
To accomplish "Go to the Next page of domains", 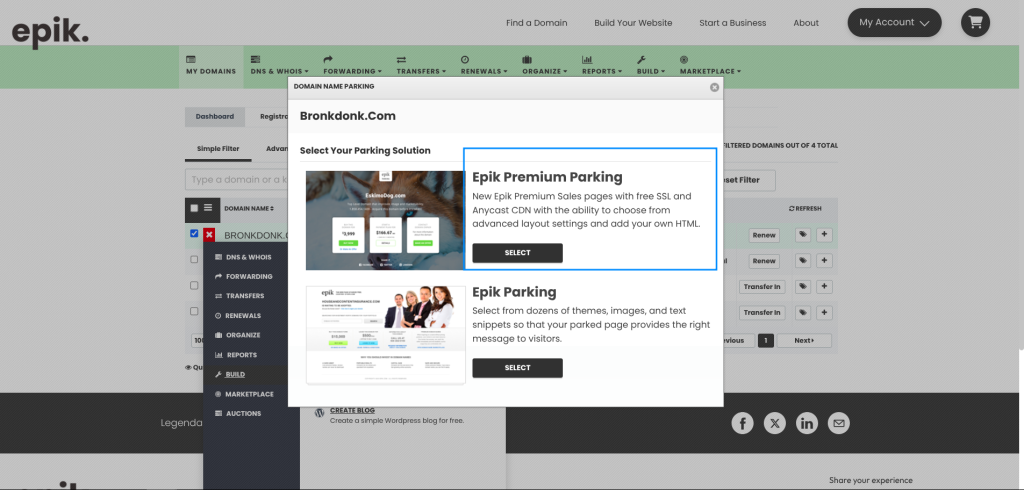I will [x=804, y=340].
